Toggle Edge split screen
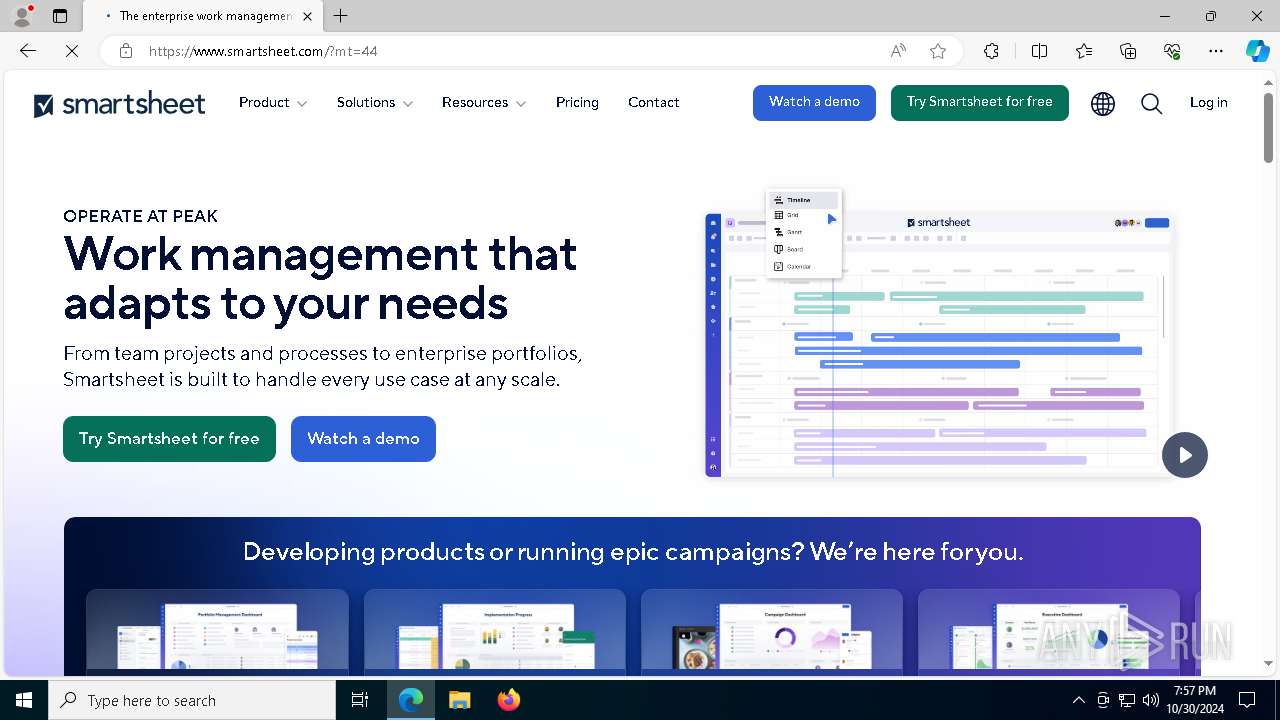This screenshot has width=1280, height=720. click(x=1039, y=51)
